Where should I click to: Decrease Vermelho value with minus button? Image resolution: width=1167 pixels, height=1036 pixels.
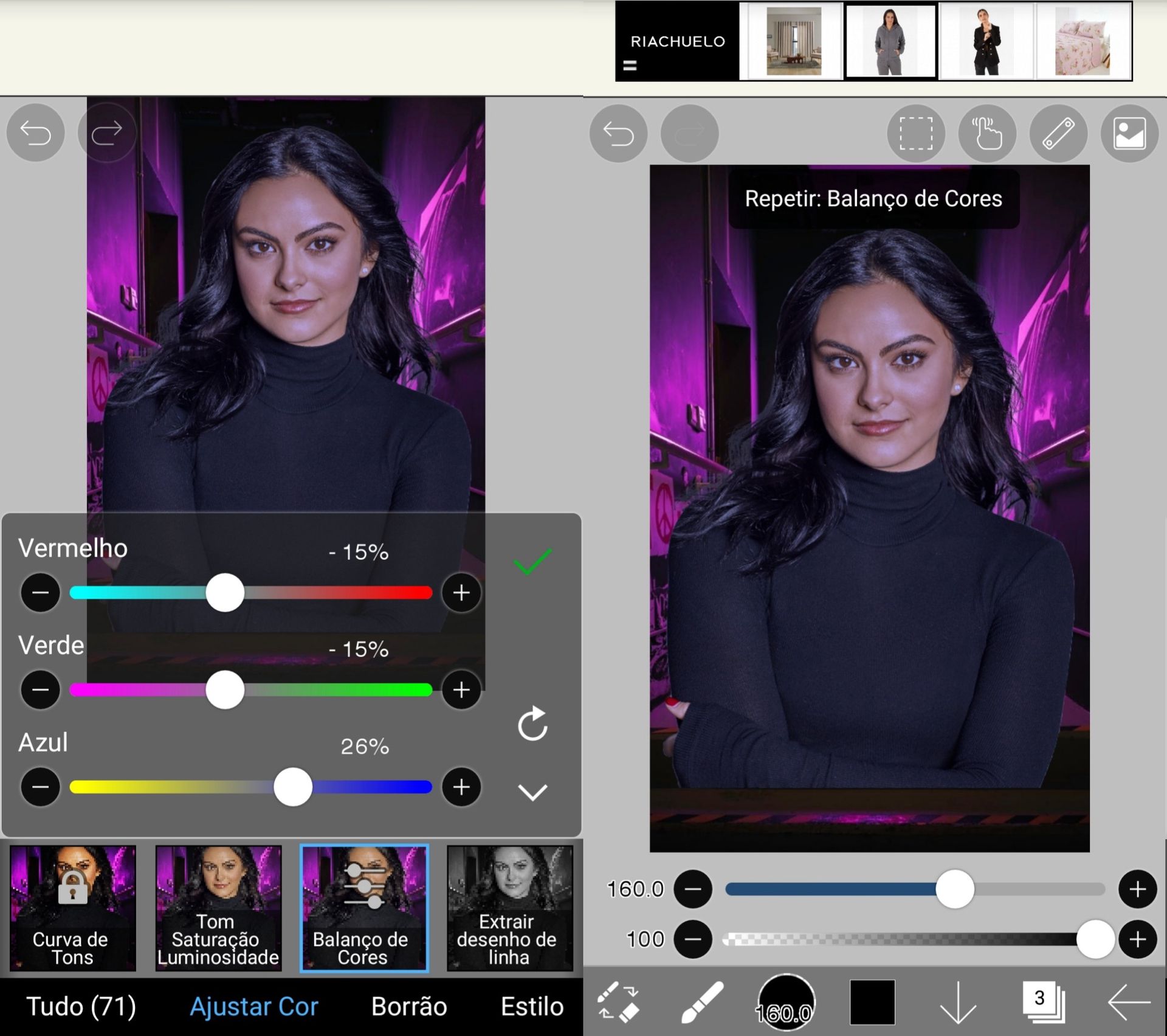coord(41,592)
